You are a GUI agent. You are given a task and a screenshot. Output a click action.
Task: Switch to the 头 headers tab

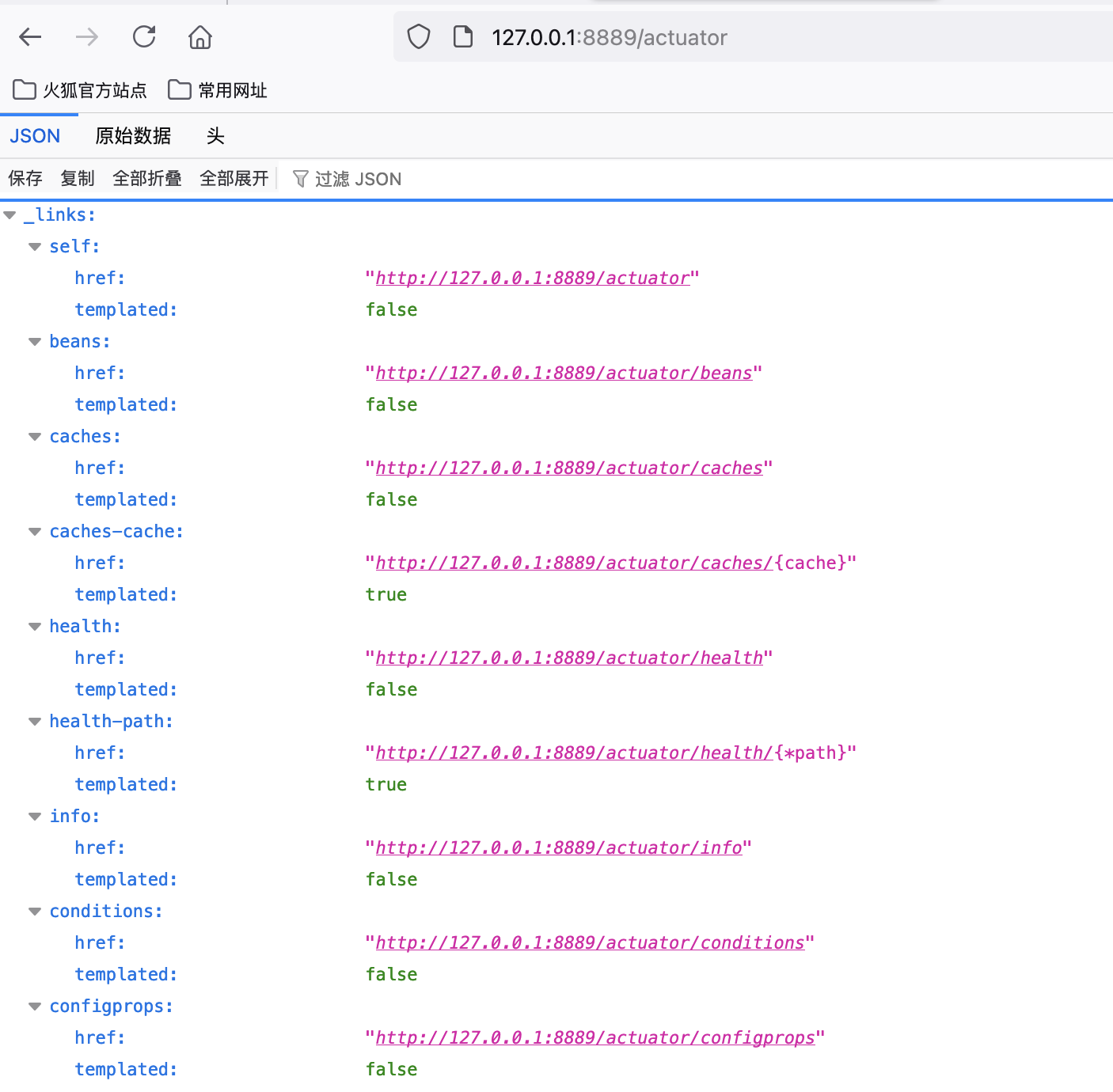[x=215, y=136]
